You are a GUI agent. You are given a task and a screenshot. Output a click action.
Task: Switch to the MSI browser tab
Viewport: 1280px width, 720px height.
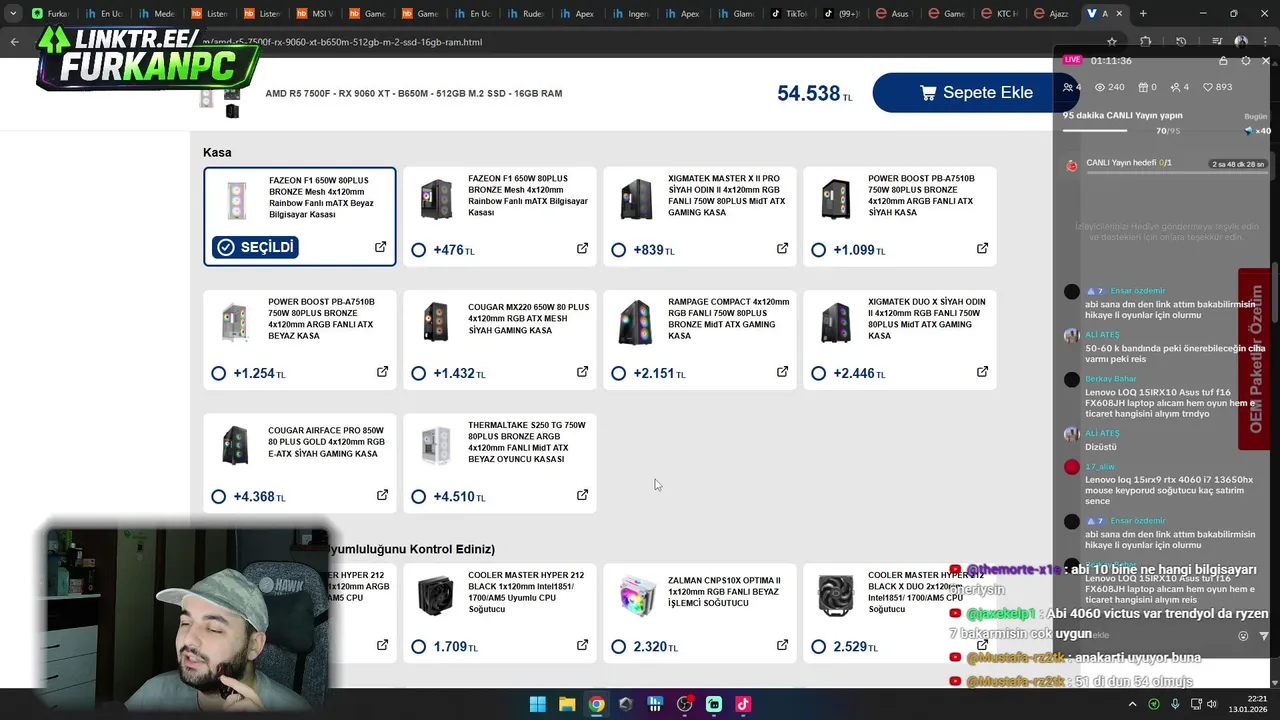316,14
